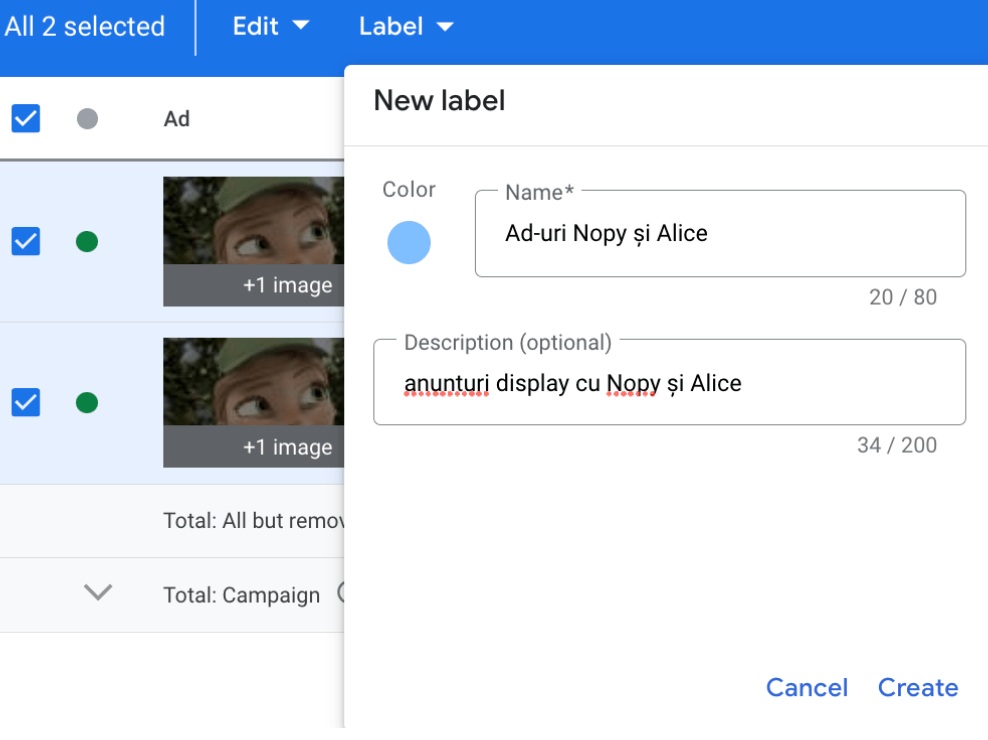
Task: Cancel the new label dialog
Action: coord(806,688)
